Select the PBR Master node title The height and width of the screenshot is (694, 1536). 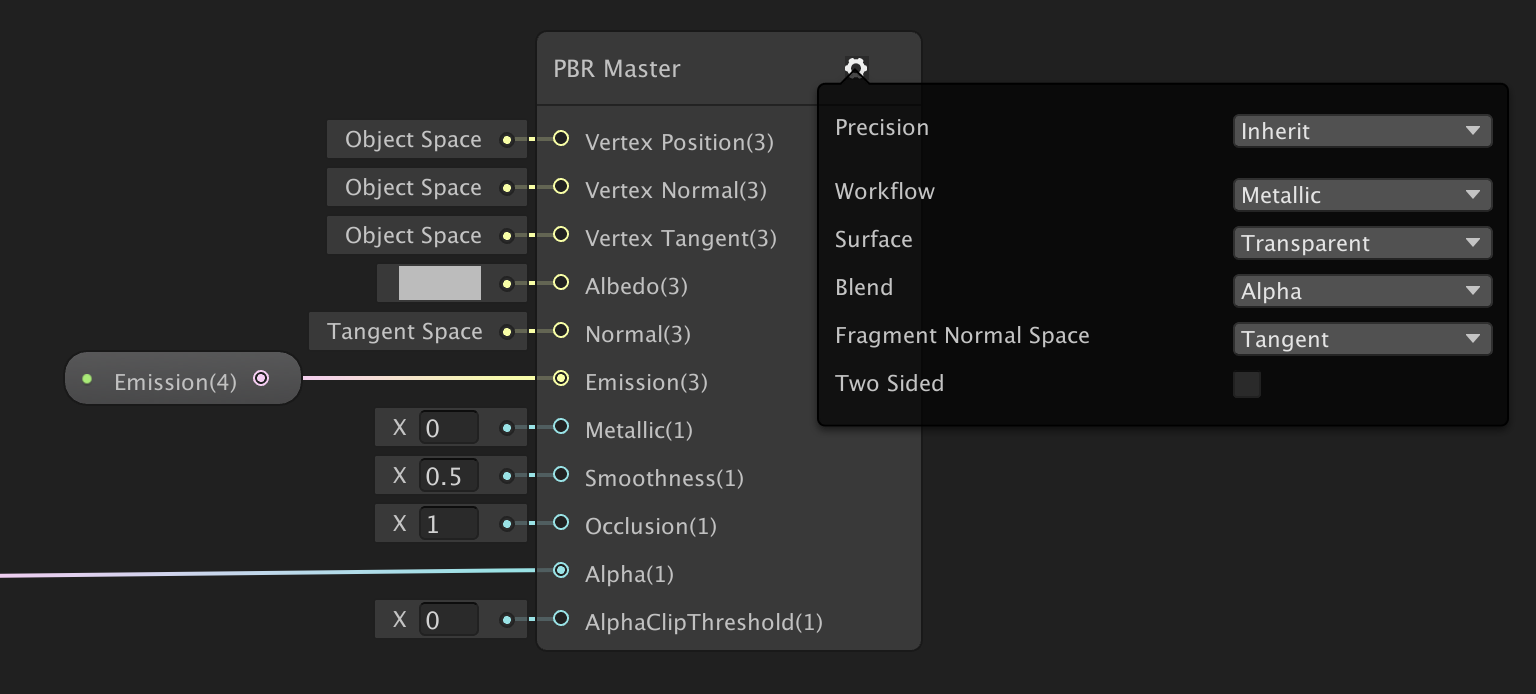click(617, 69)
